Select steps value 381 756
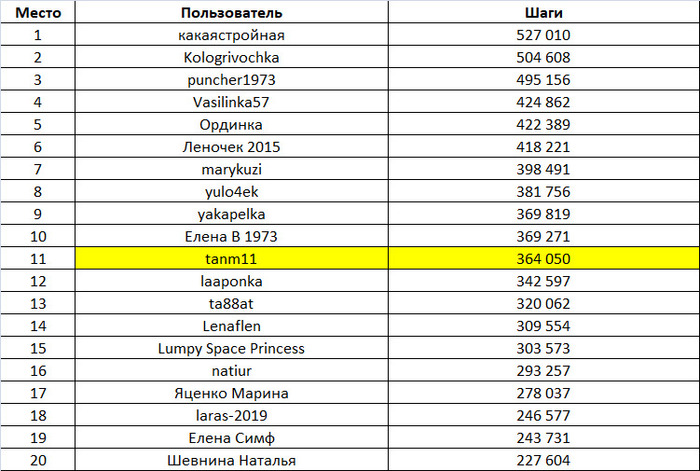The height and width of the screenshot is (471, 700). [544, 192]
